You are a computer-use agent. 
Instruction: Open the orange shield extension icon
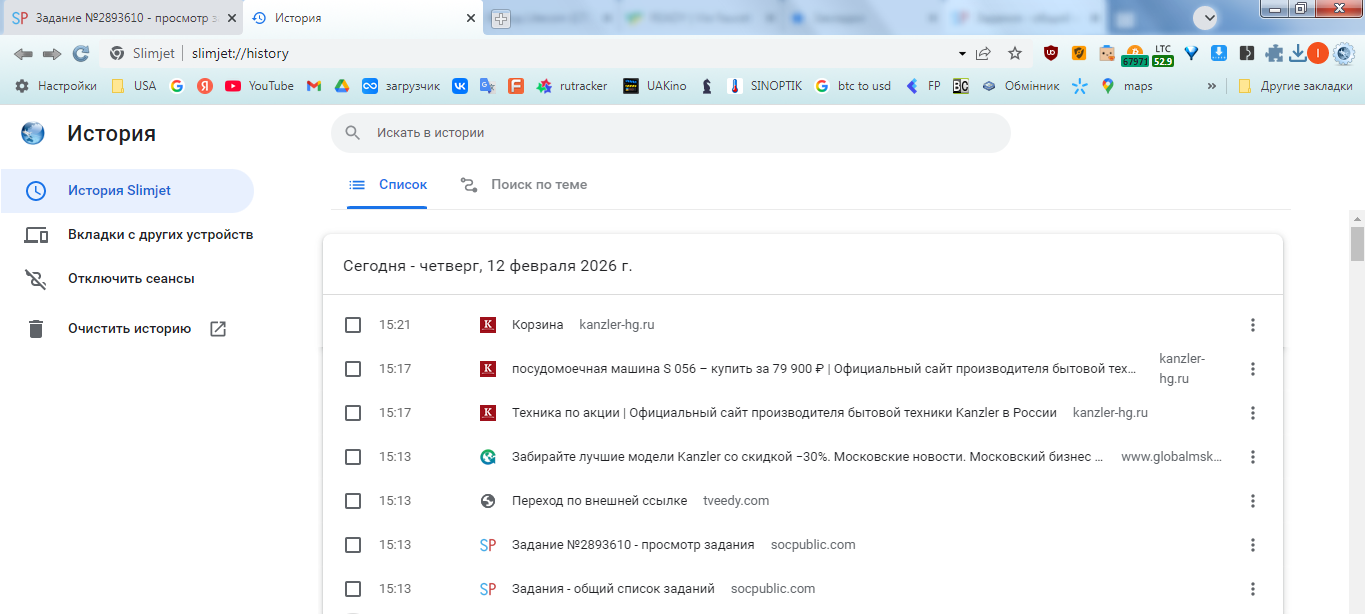click(x=1079, y=53)
